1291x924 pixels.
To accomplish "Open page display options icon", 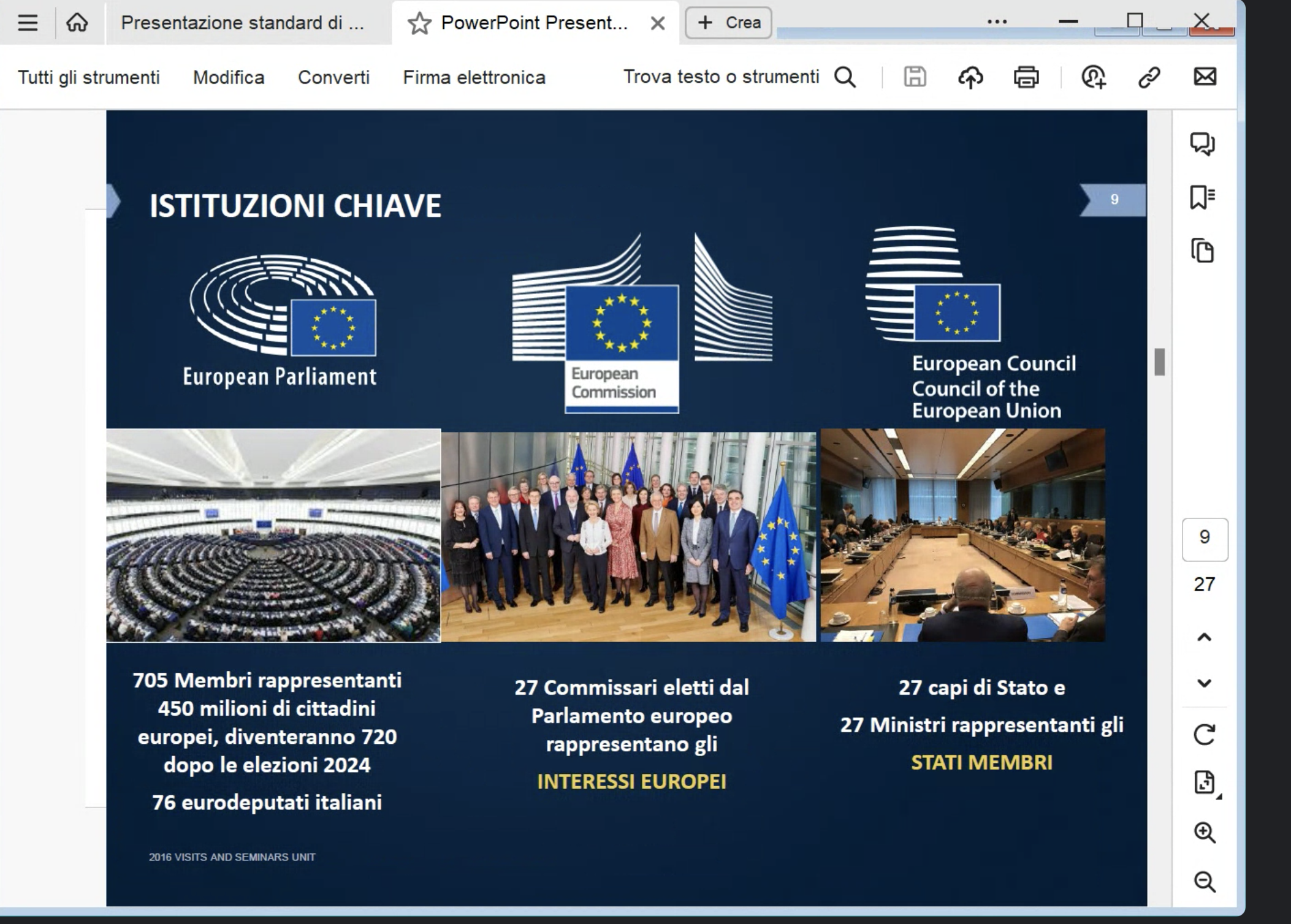I will 1205,782.
